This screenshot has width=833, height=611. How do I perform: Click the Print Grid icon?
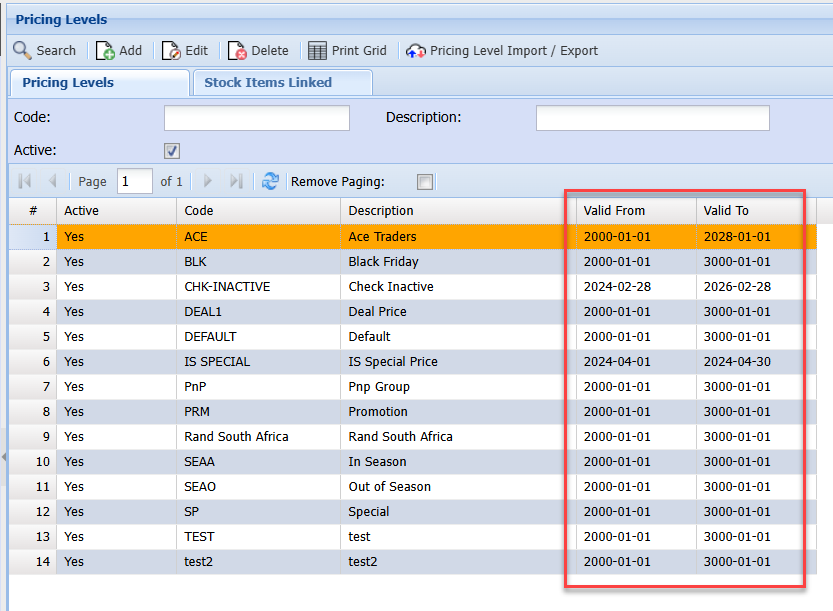pos(317,51)
